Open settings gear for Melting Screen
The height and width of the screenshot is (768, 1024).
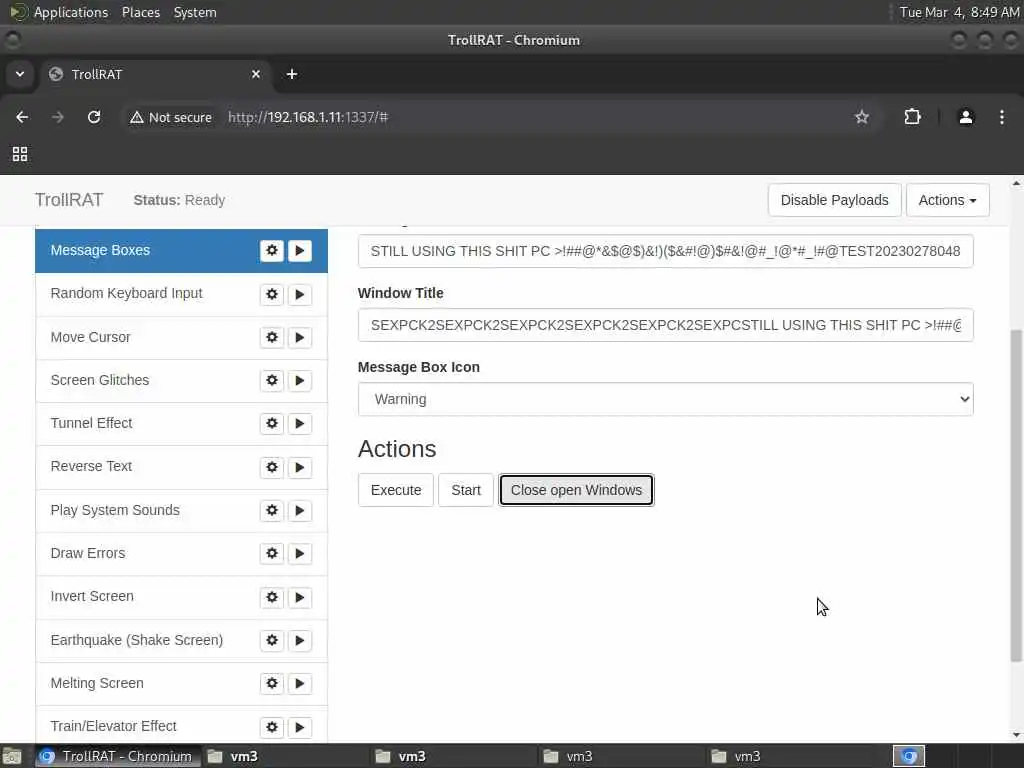tap(272, 684)
